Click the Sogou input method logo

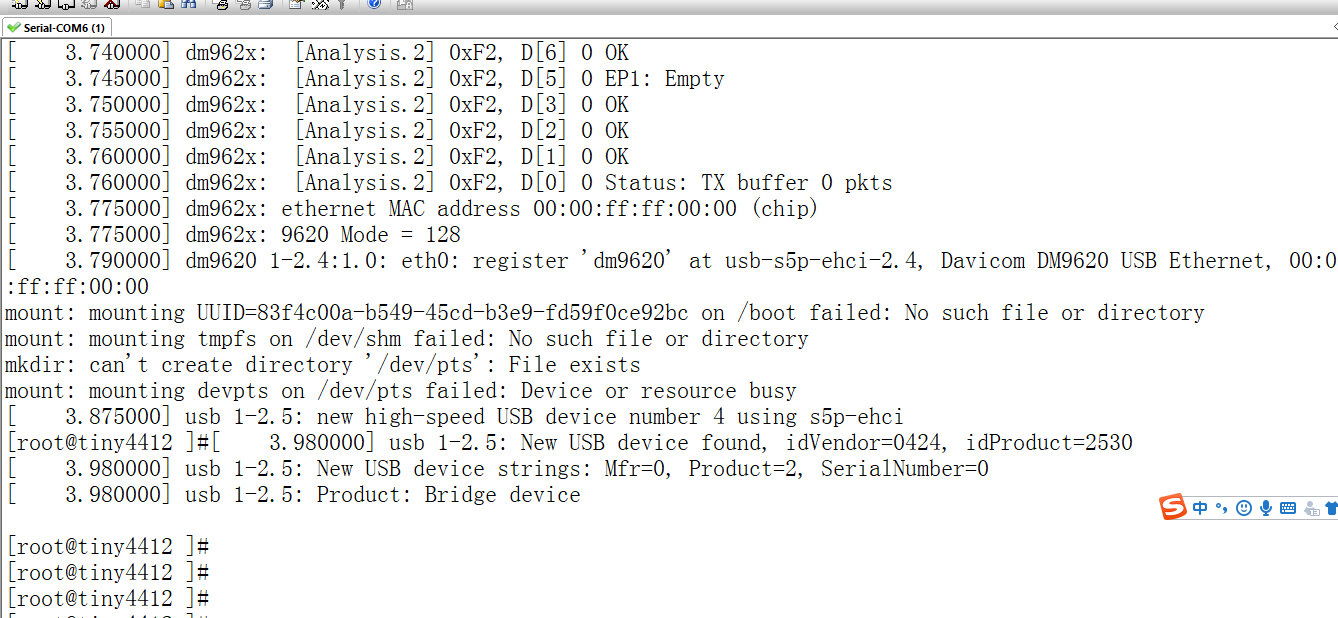1173,507
